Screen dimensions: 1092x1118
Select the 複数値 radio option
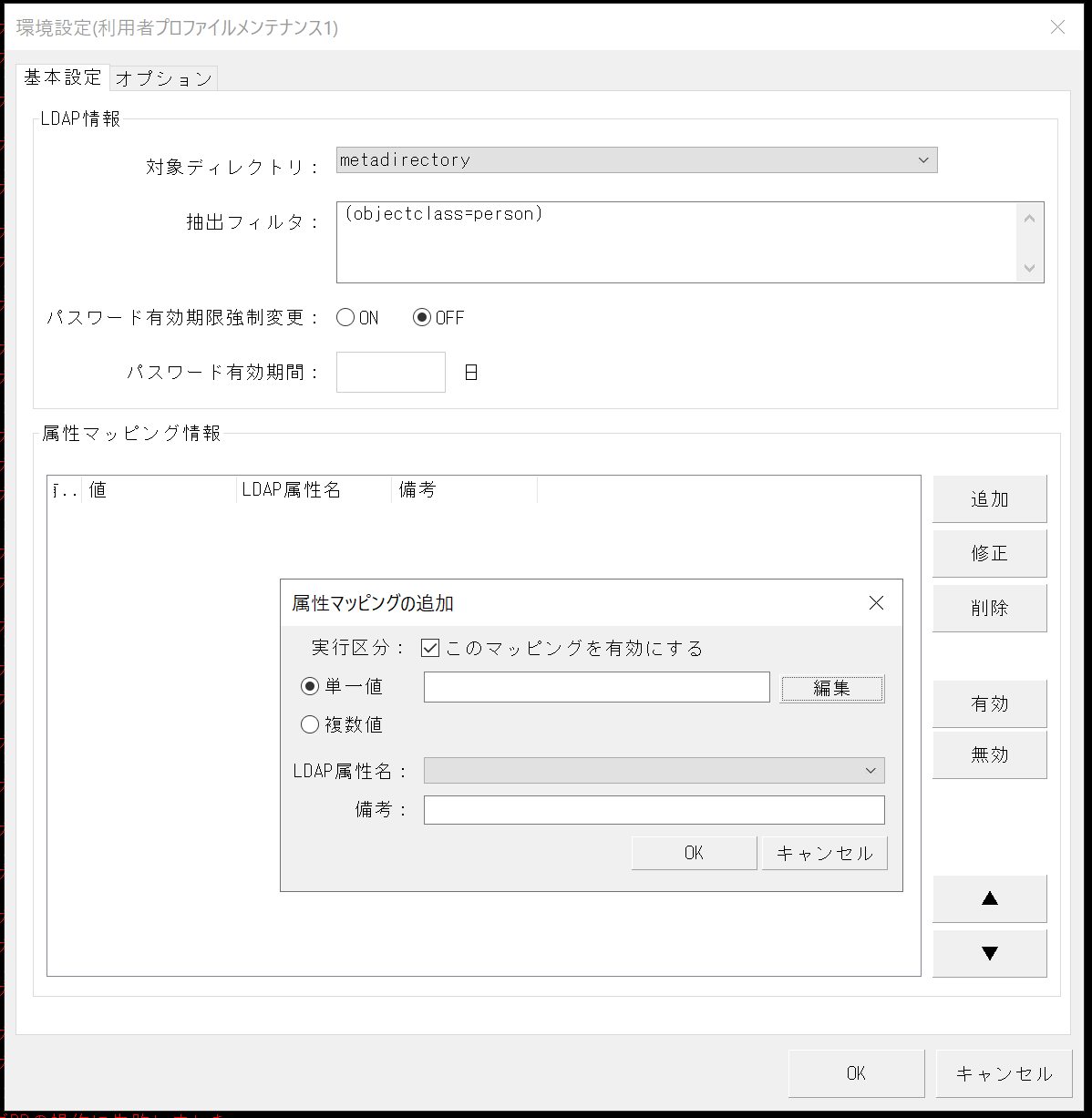[x=310, y=723]
